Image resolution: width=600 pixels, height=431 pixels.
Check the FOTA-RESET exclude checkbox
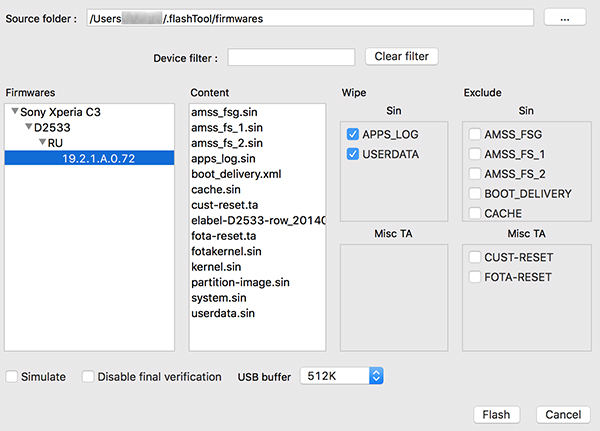(x=474, y=277)
